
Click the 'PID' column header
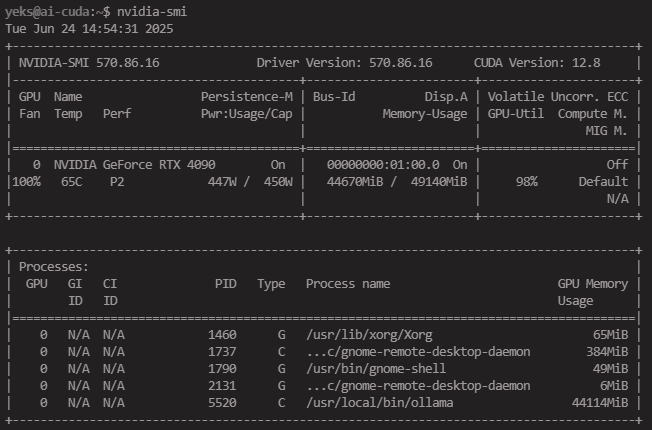click(x=226, y=284)
